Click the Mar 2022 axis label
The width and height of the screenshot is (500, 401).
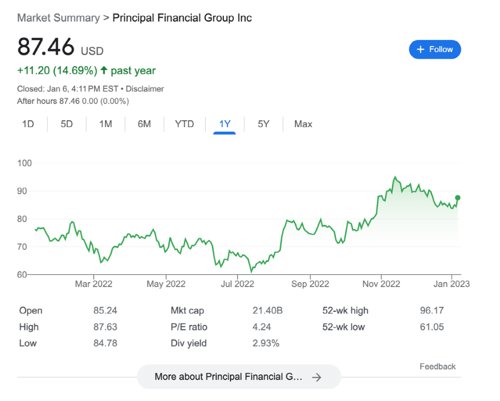pos(93,284)
